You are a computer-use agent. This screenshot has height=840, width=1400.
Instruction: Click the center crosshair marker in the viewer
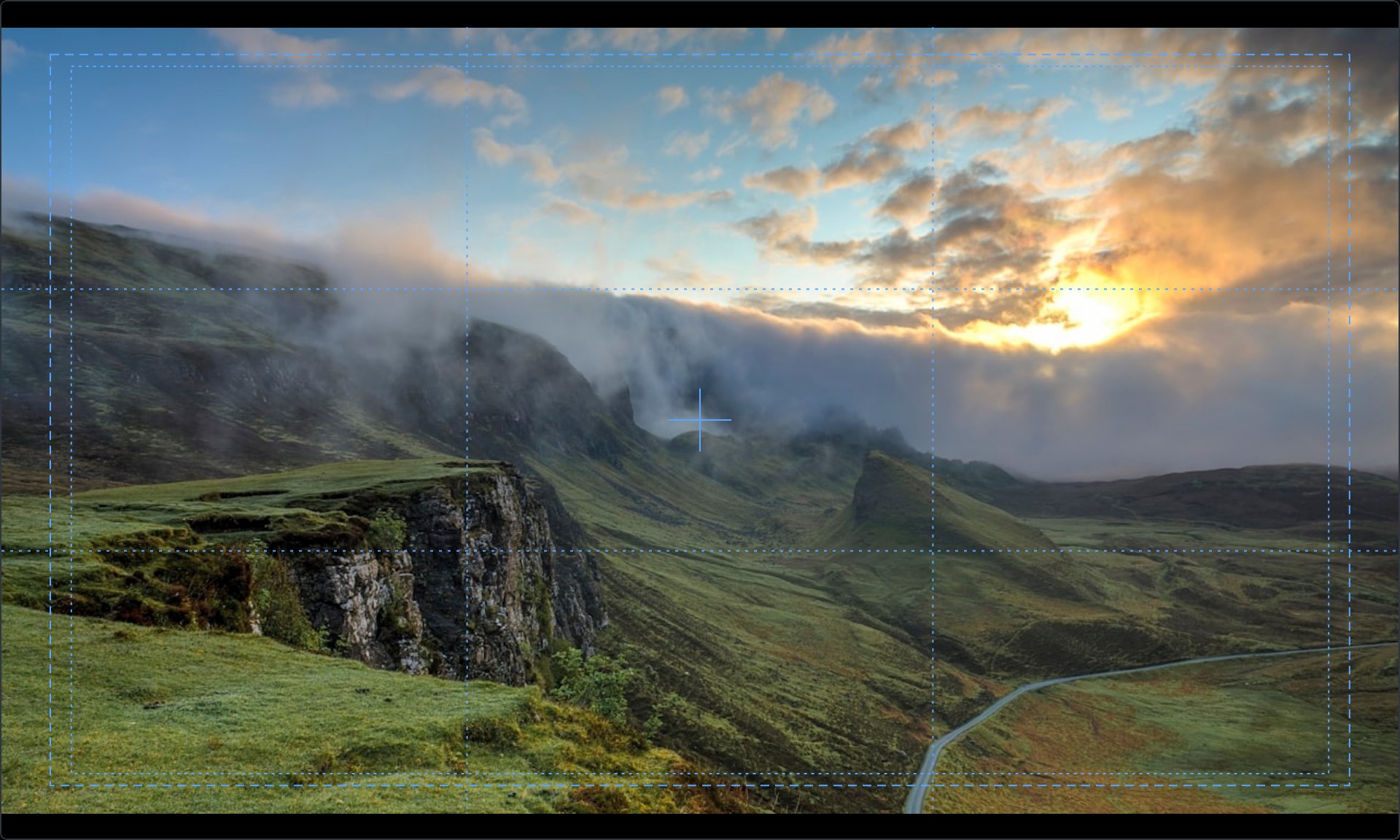click(x=700, y=420)
